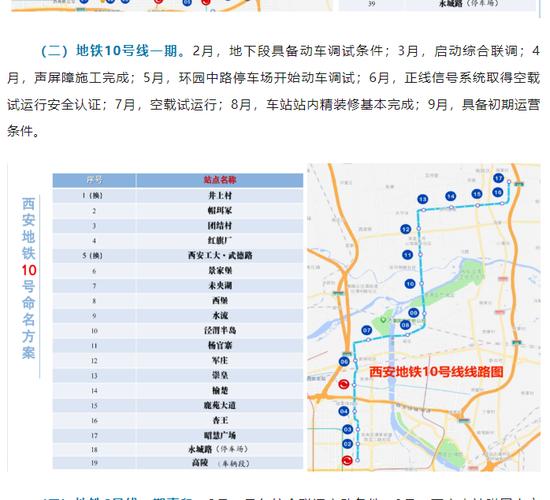This screenshot has height=500, width=550.
Task: Click the red map title 西安地铁10号线线路图
Action: [436, 372]
